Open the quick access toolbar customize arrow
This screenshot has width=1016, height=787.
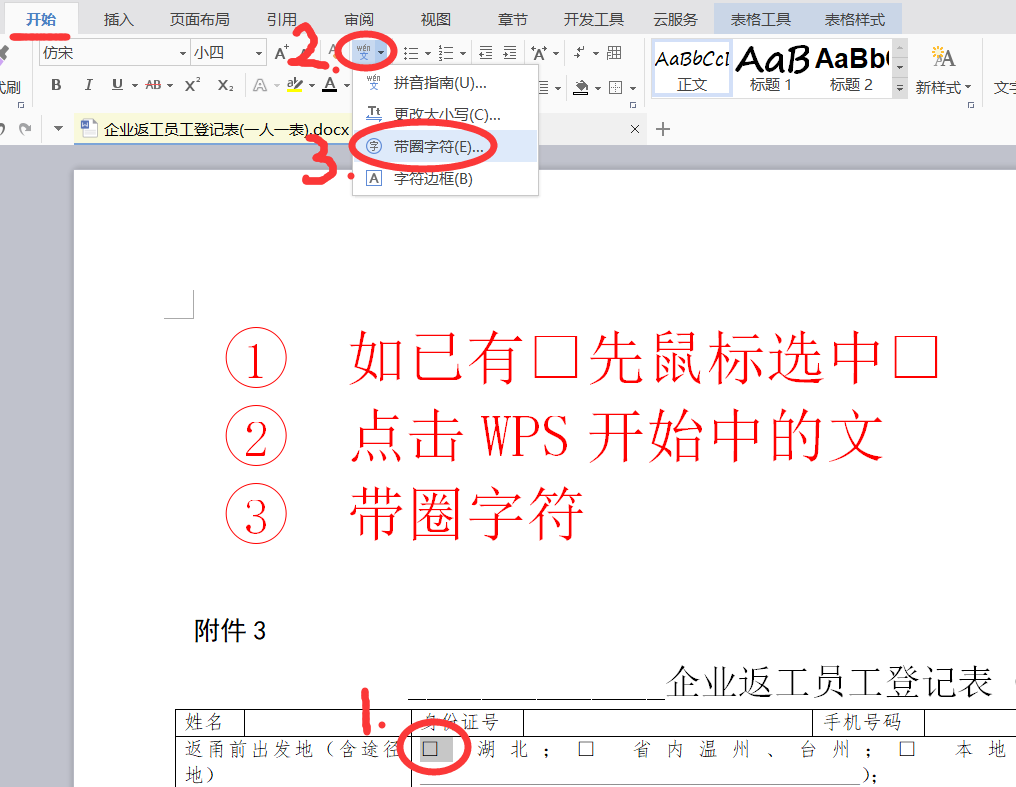point(58,128)
